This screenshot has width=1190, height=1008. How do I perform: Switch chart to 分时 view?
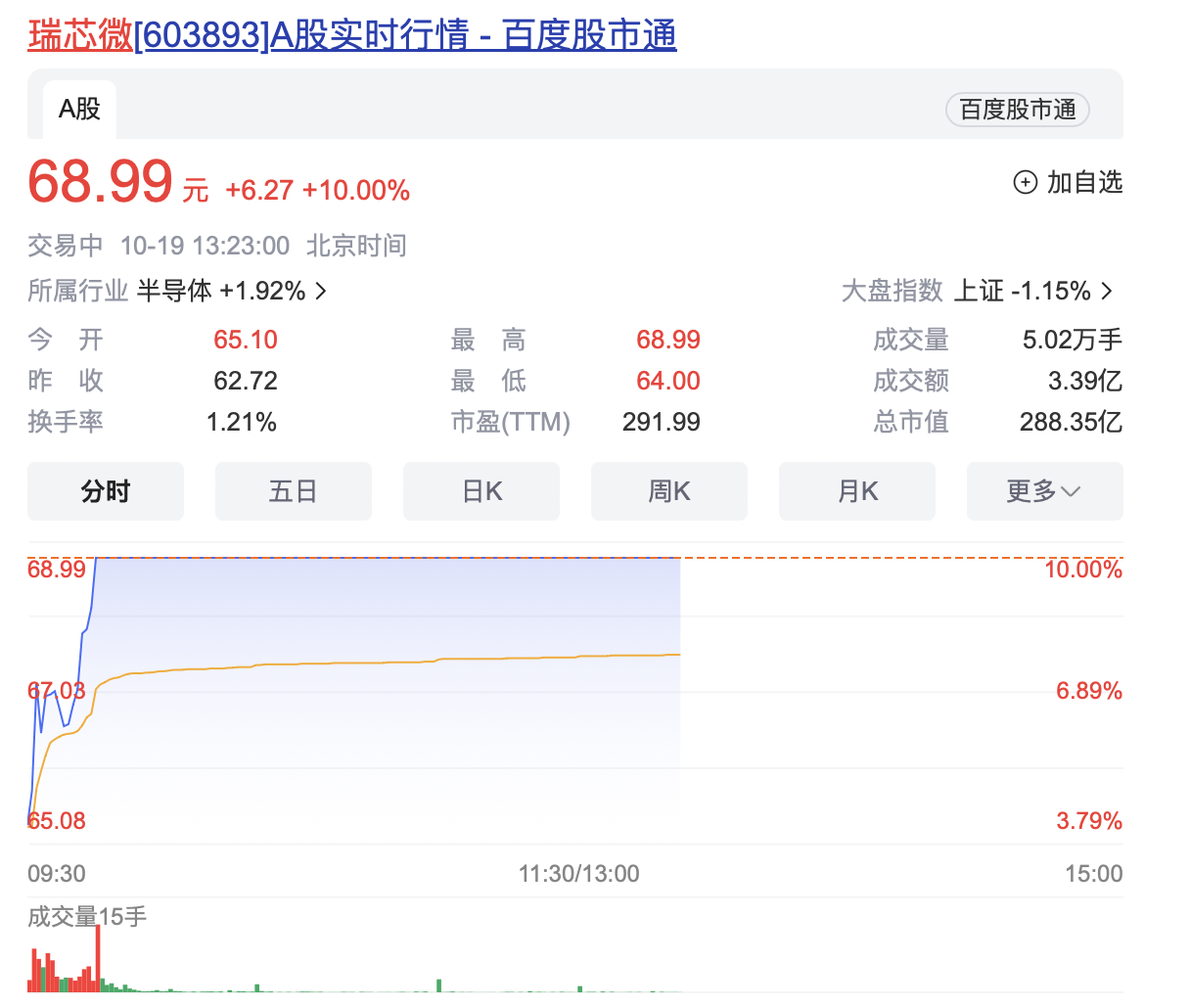click(x=106, y=491)
